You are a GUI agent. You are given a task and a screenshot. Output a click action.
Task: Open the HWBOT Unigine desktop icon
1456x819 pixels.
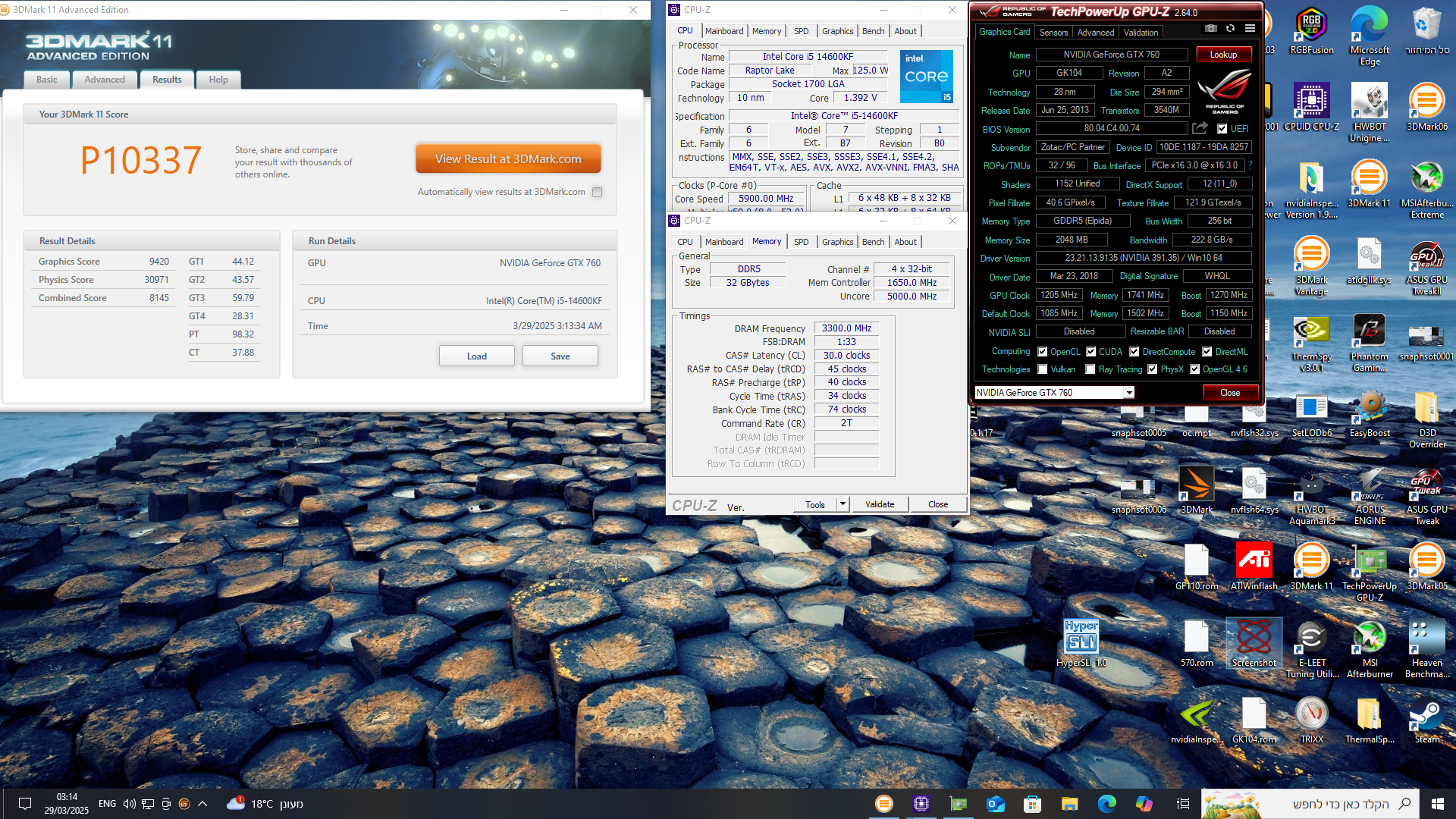pos(1370,113)
